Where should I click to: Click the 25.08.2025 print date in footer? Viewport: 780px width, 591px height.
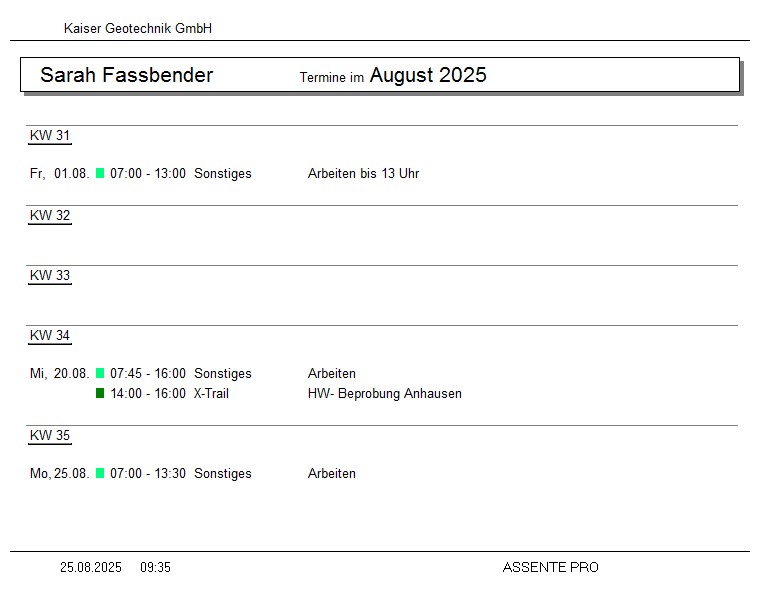[x=91, y=568]
